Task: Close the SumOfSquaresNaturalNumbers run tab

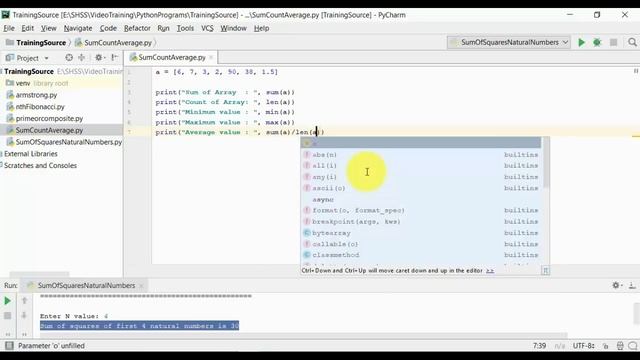Action: coord(141,286)
